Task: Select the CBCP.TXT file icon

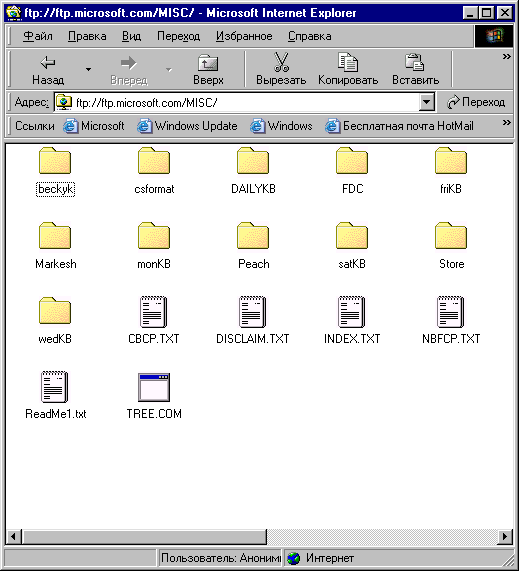Action: (154, 311)
